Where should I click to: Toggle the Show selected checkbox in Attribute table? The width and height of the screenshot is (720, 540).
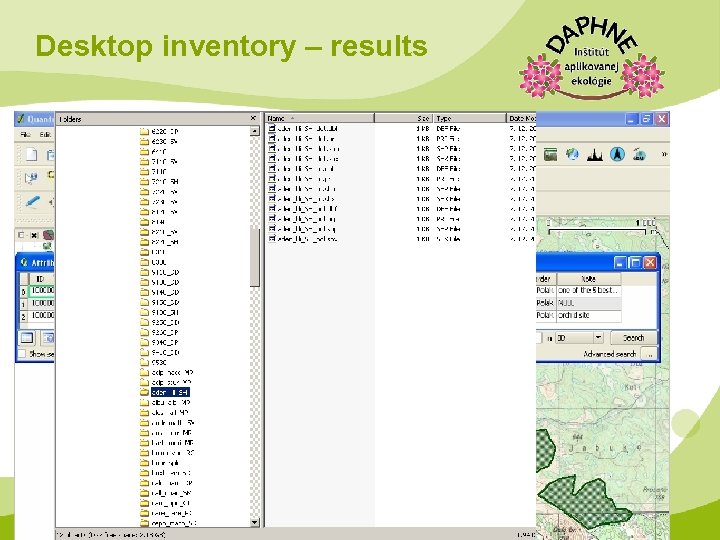pos(22,354)
